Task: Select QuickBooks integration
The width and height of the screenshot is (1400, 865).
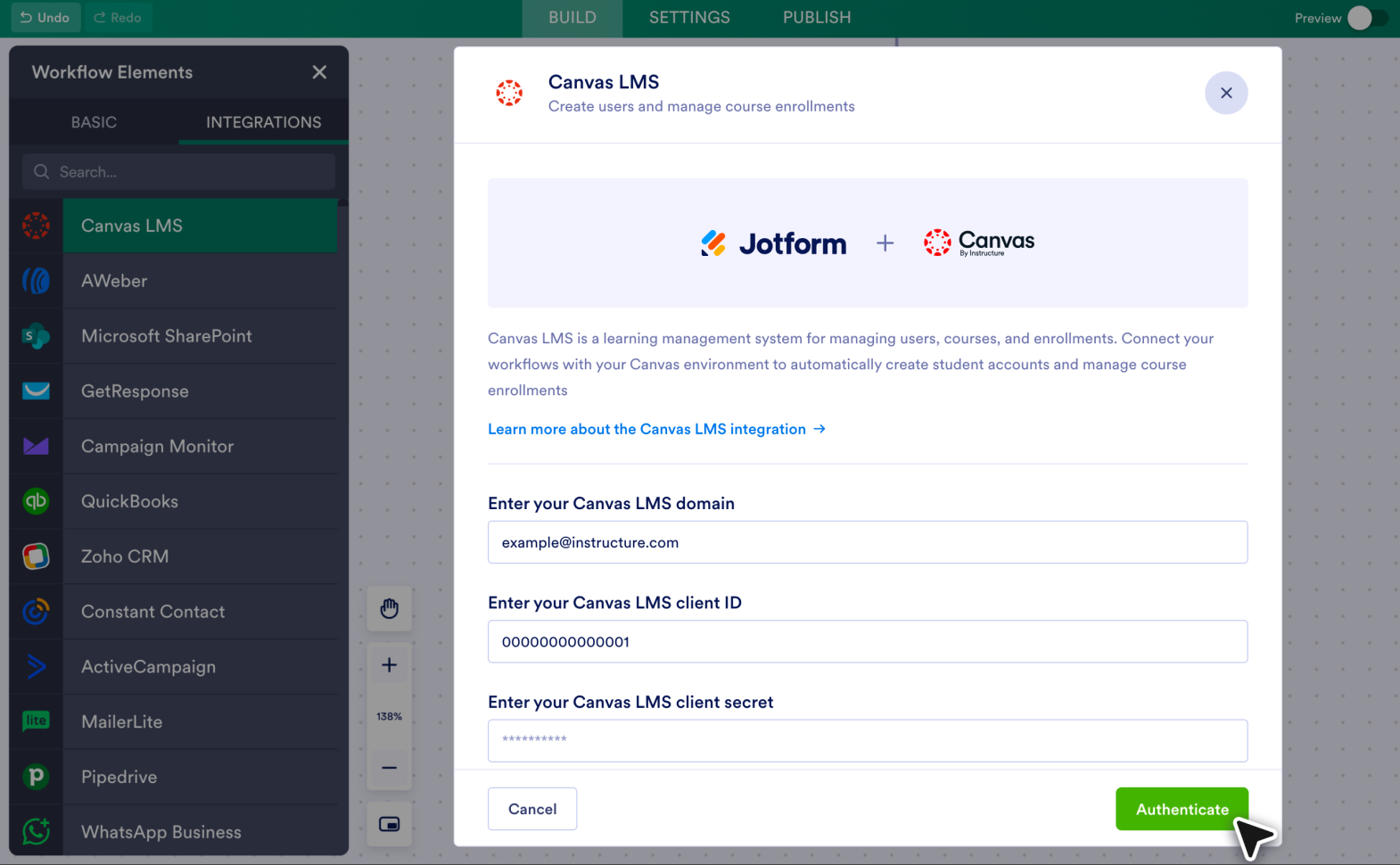Action: (x=200, y=501)
